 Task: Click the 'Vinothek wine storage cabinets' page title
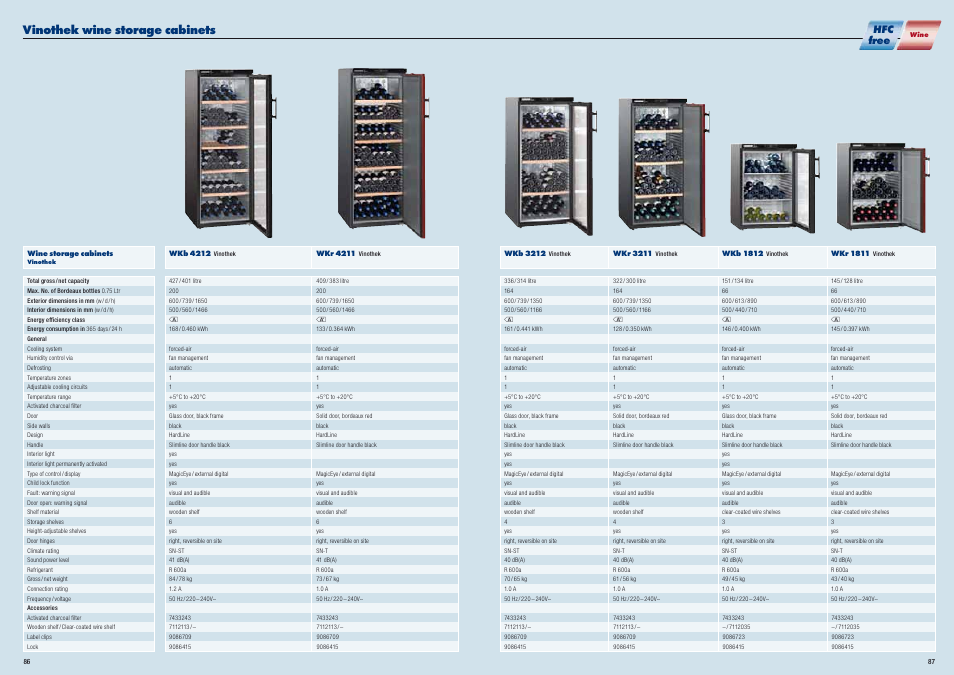coord(119,30)
